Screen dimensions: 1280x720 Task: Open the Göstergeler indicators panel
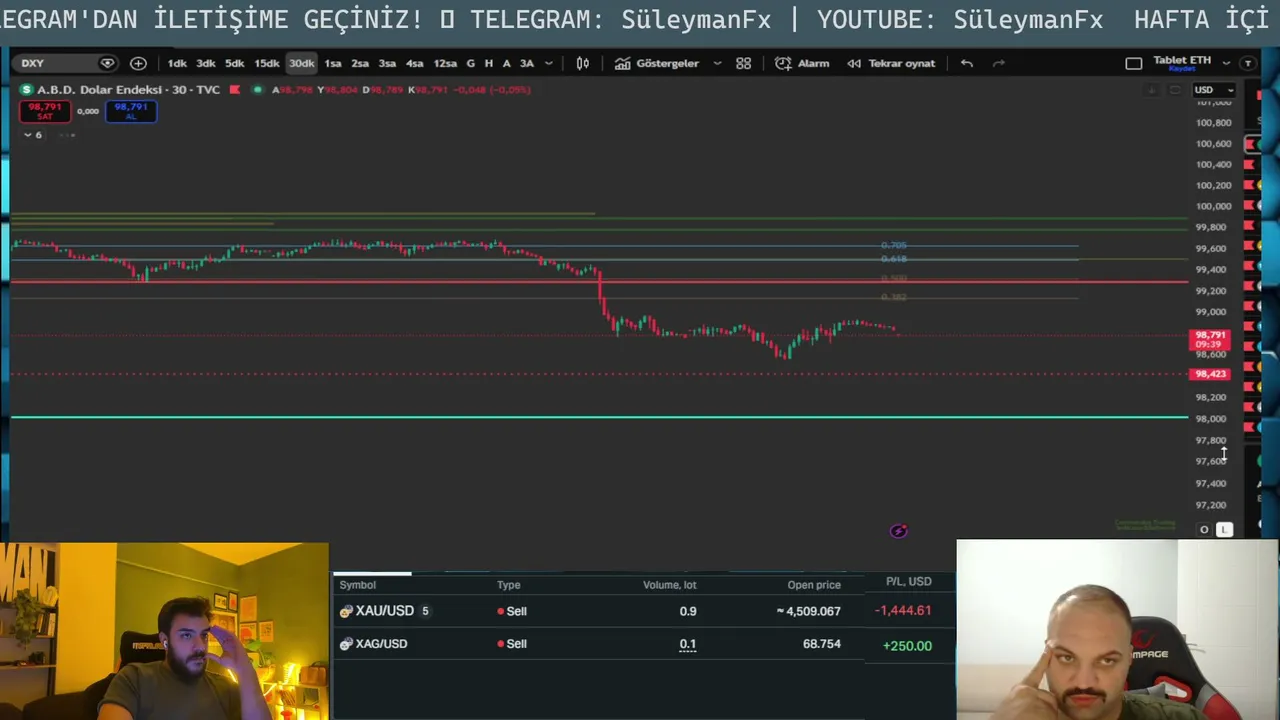point(657,63)
